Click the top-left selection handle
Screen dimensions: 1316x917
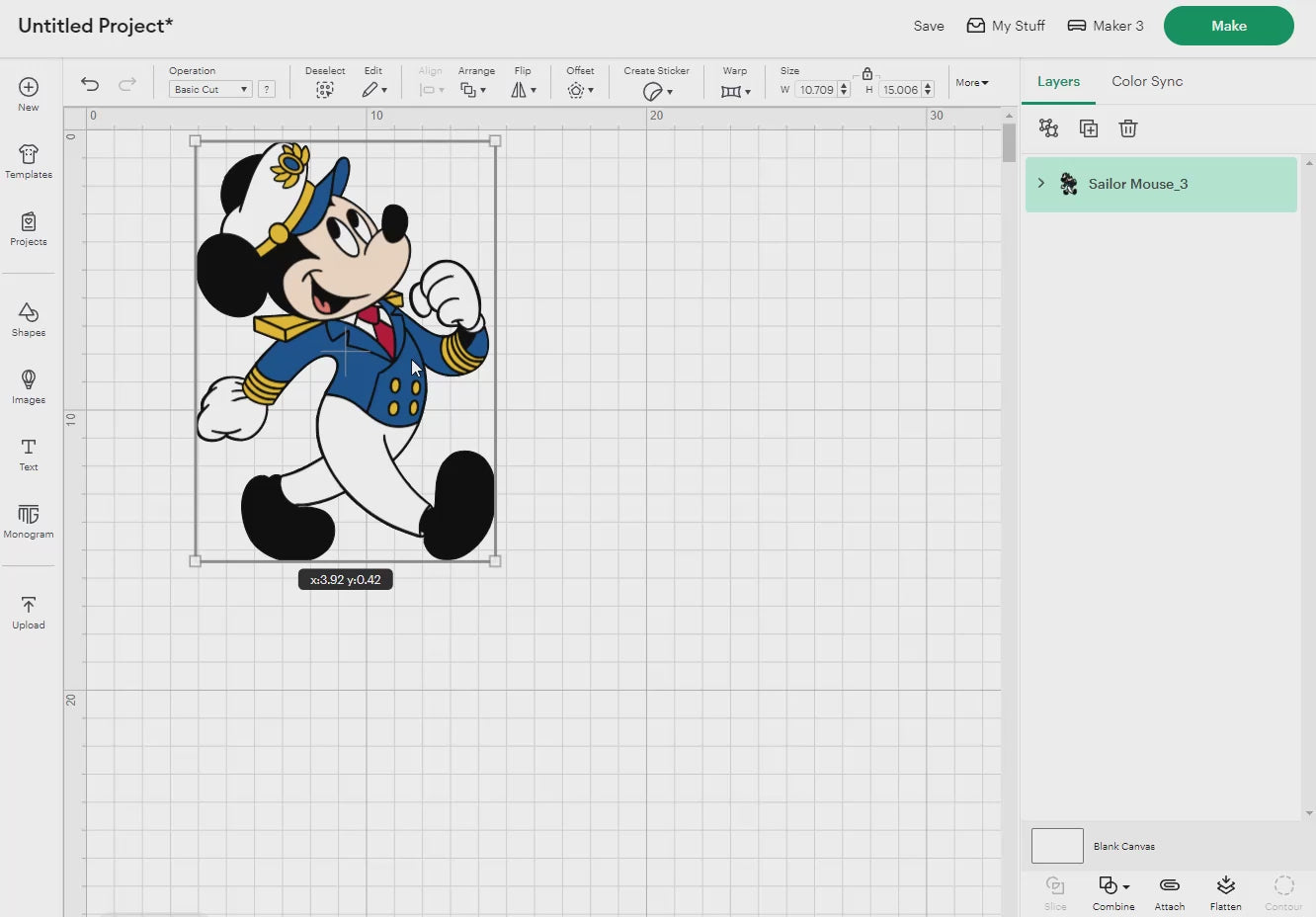click(195, 141)
